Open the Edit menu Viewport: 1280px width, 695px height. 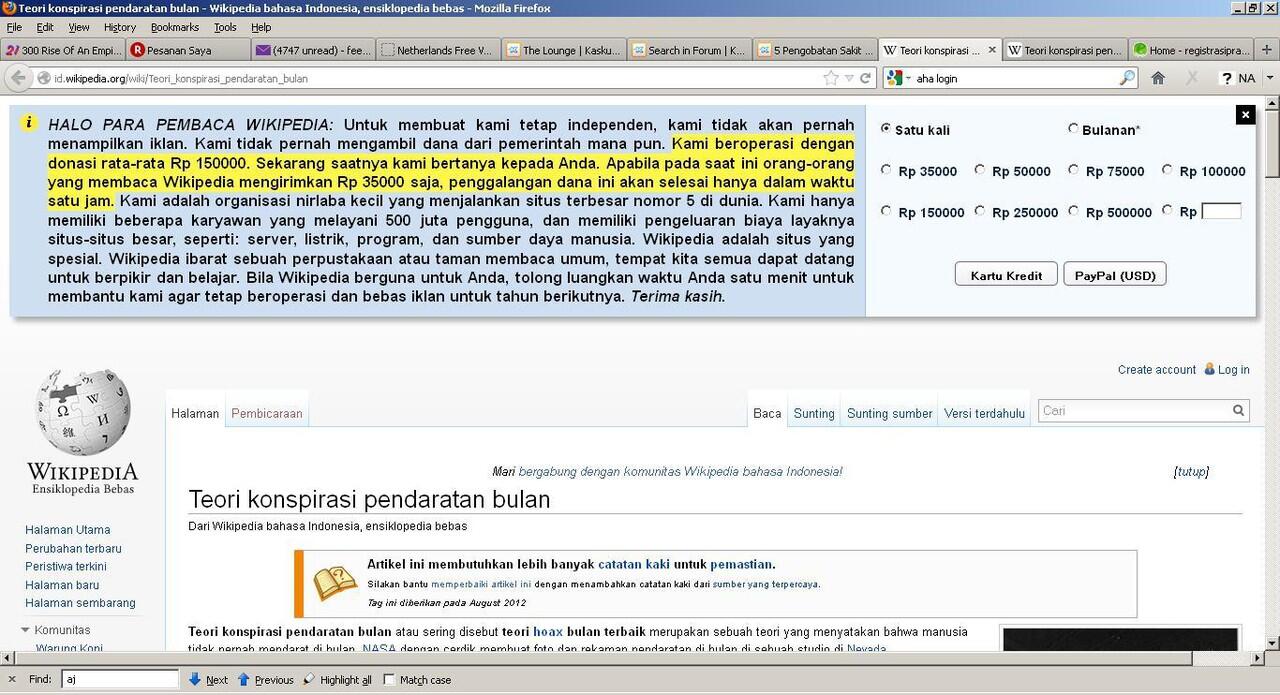(x=45, y=27)
